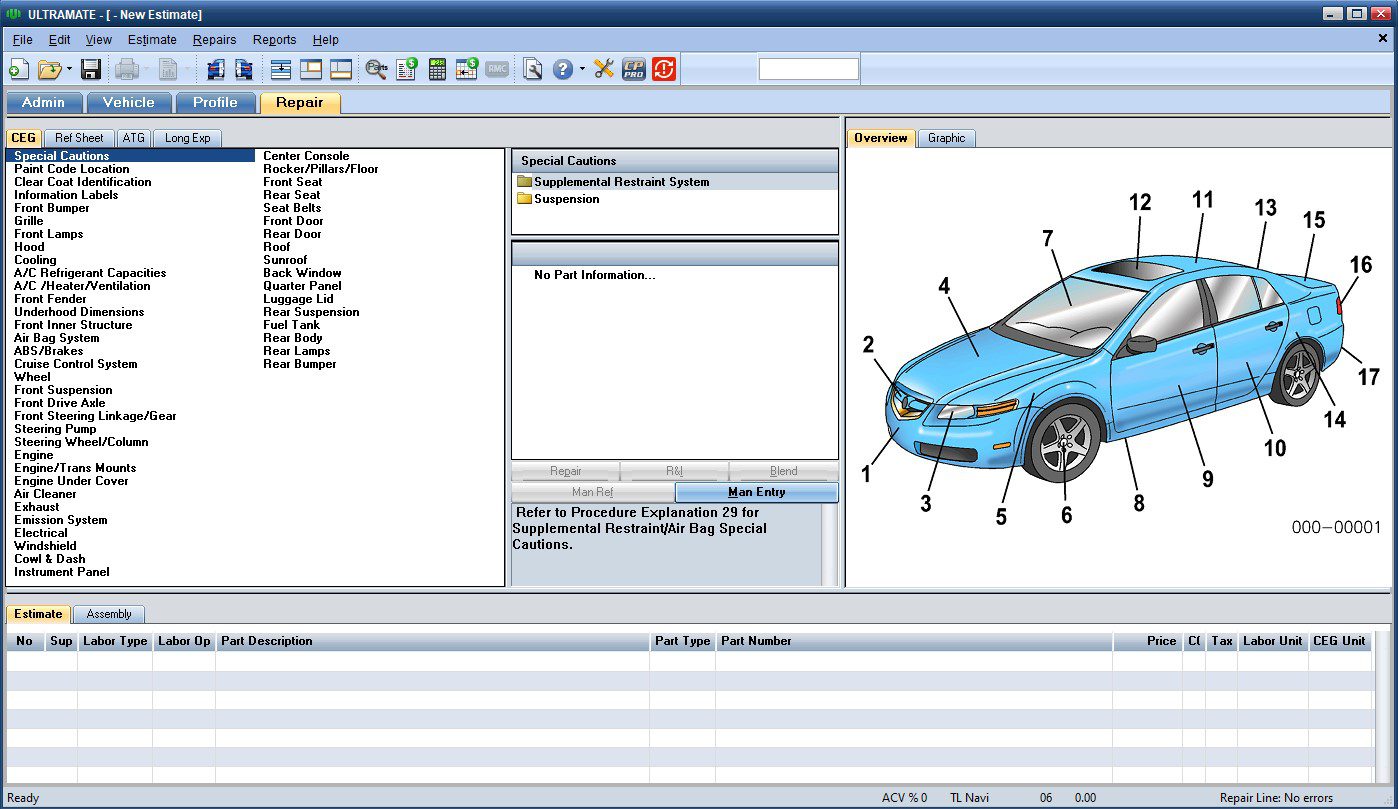Screen dimensions: 1398x809
Task: Open the document with dollar sign icon
Action: [407, 69]
